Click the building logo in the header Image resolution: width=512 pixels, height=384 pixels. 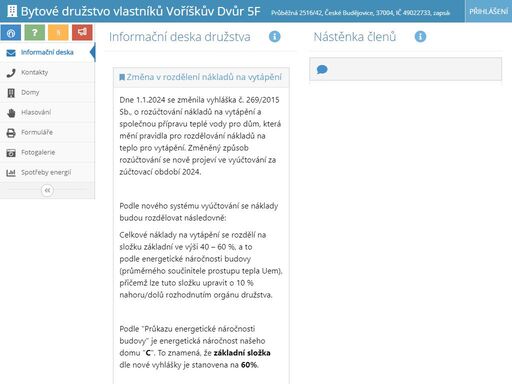tap(12, 11)
